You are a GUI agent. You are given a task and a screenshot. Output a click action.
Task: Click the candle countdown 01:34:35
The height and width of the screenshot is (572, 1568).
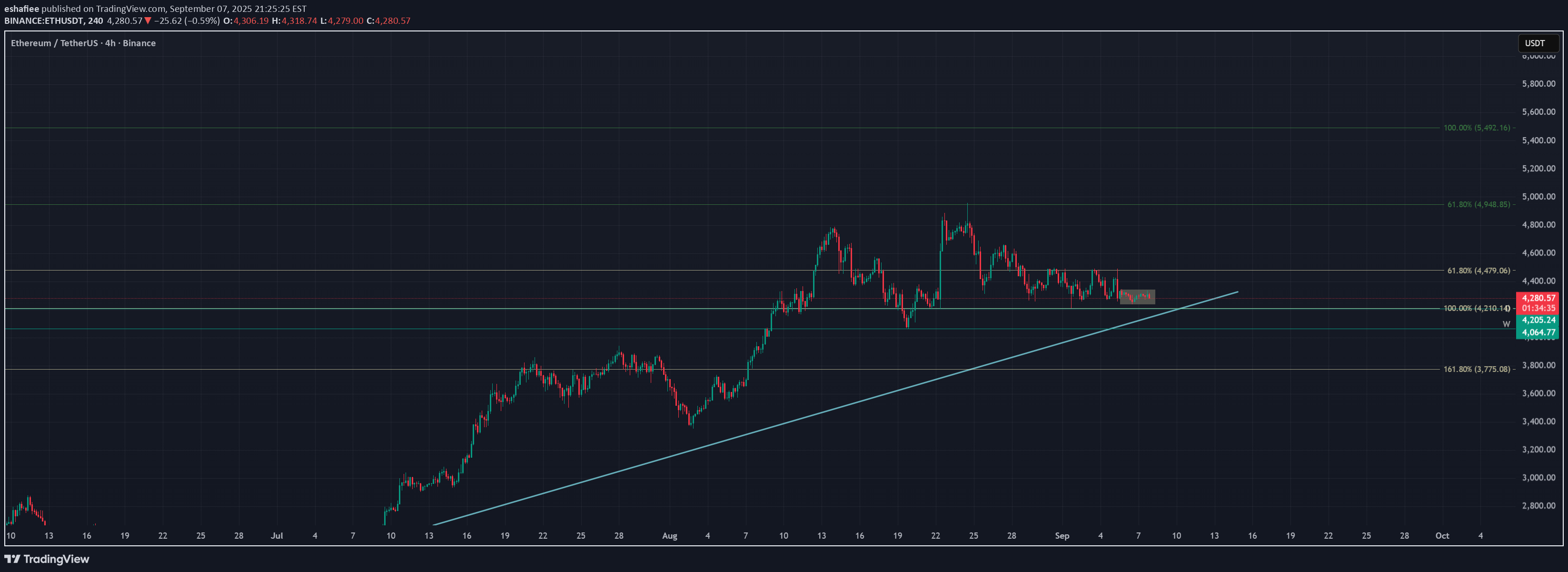(x=1538, y=308)
